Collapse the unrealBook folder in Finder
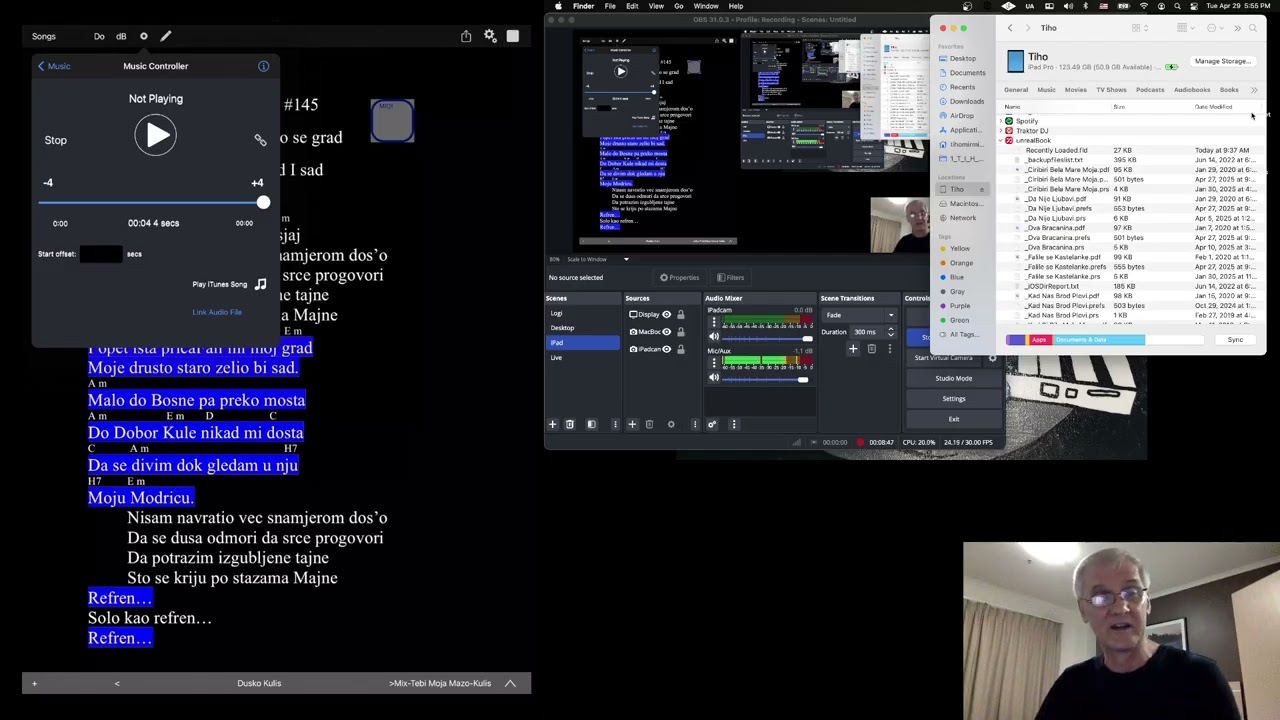The height and width of the screenshot is (720, 1280). click(x=1001, y=141)
